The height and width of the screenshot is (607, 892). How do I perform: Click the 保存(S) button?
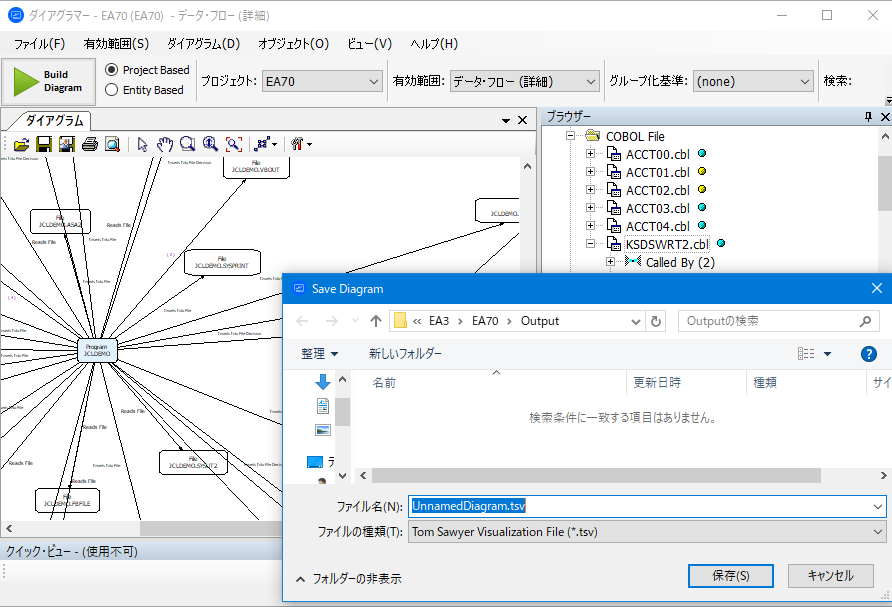point(730,576)
